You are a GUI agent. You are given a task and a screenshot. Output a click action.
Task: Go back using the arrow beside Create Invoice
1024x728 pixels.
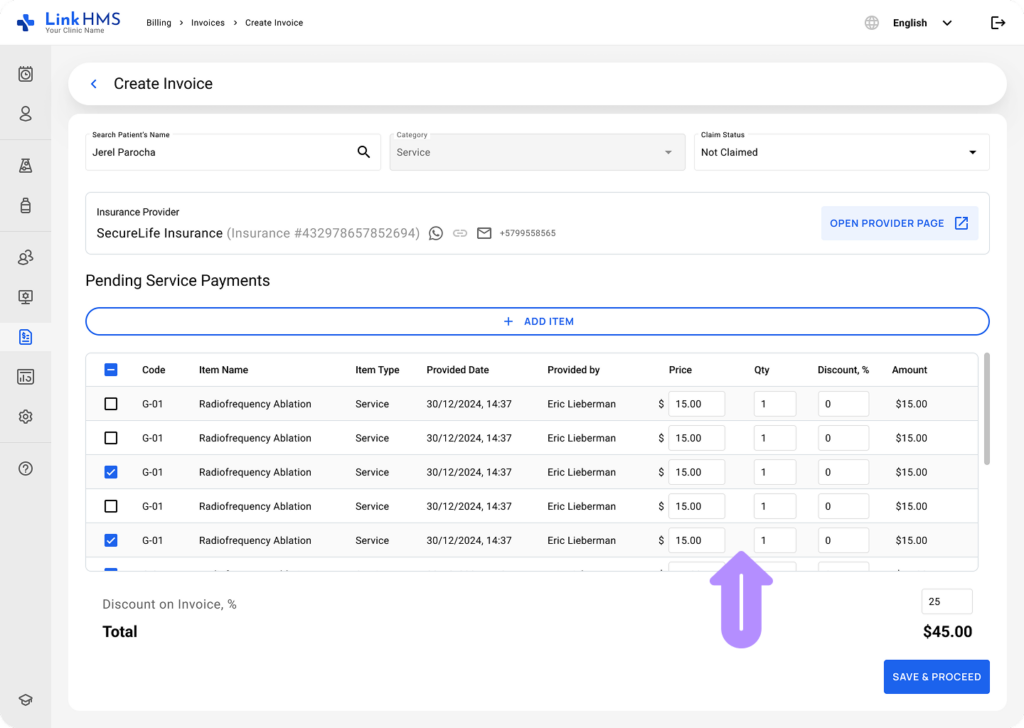point(94,84)
